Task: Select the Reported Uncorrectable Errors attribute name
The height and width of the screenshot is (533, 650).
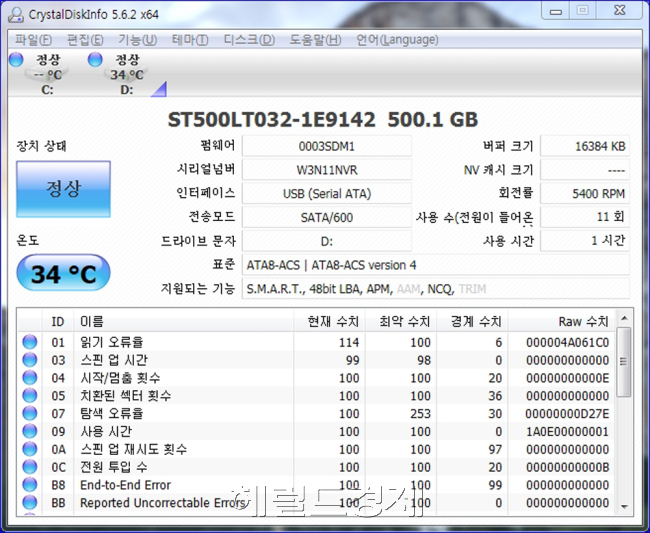Action: point(162,502)
